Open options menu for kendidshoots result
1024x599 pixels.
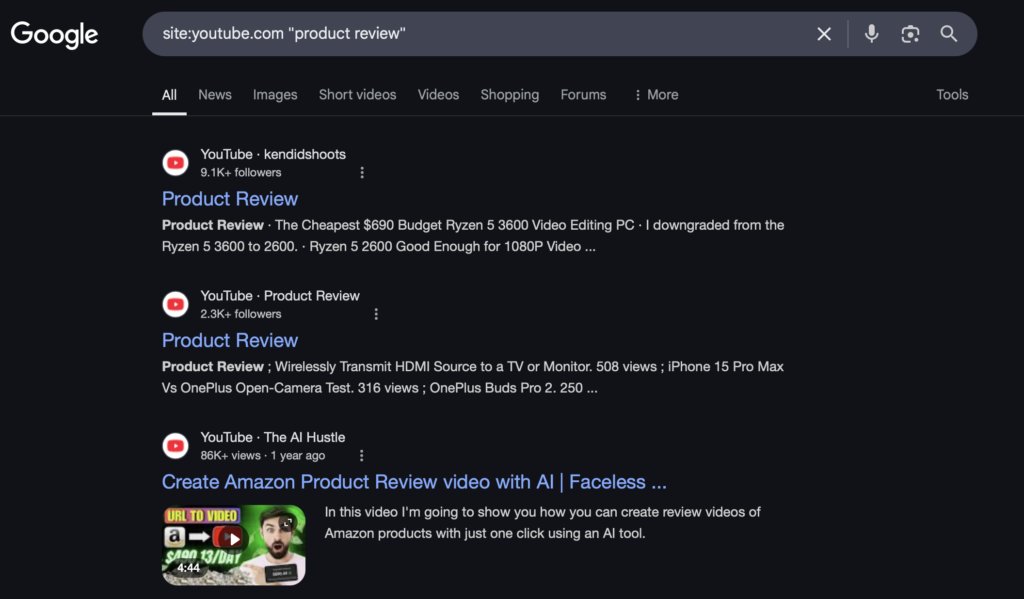(362, 172)
